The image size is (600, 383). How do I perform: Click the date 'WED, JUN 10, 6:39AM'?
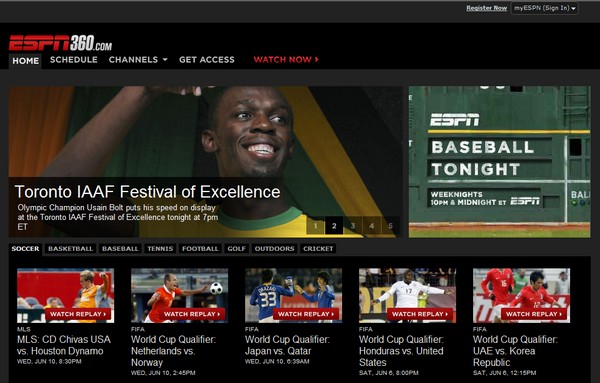[277, 361]
